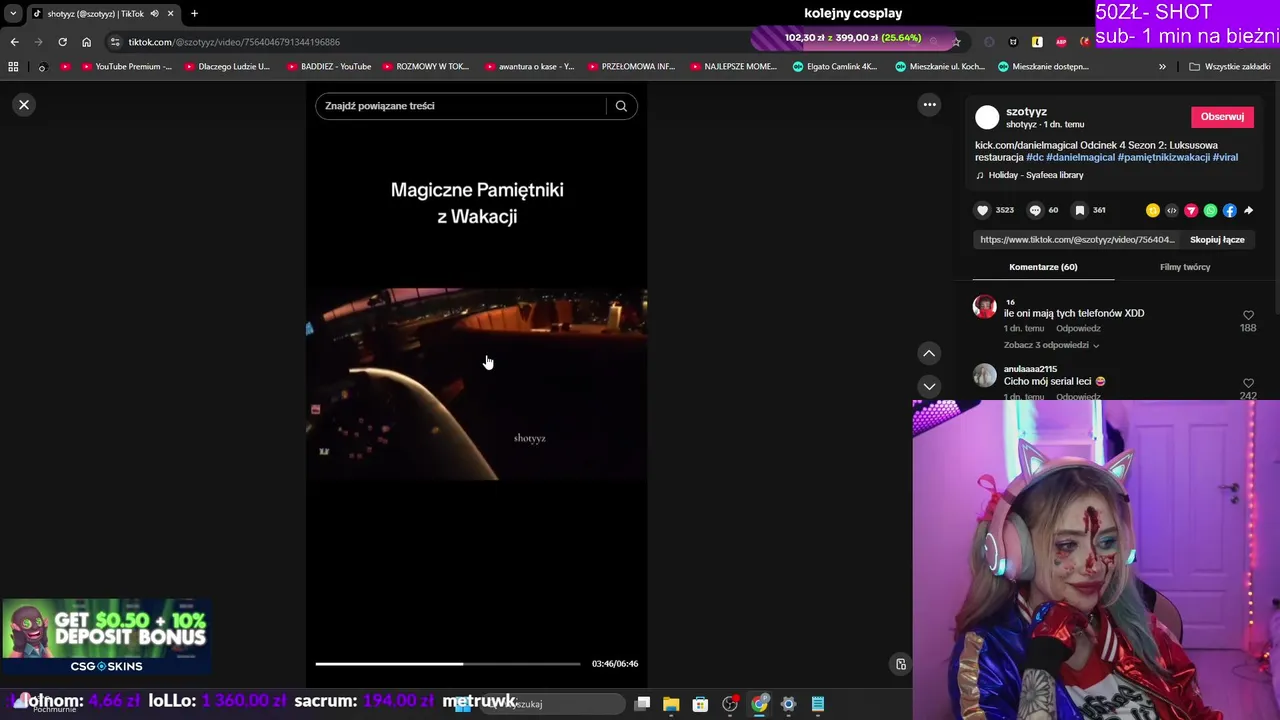The image size is (1280, 720).
Task: Share to WhatsApp icon
Action: pos(1210,210)
